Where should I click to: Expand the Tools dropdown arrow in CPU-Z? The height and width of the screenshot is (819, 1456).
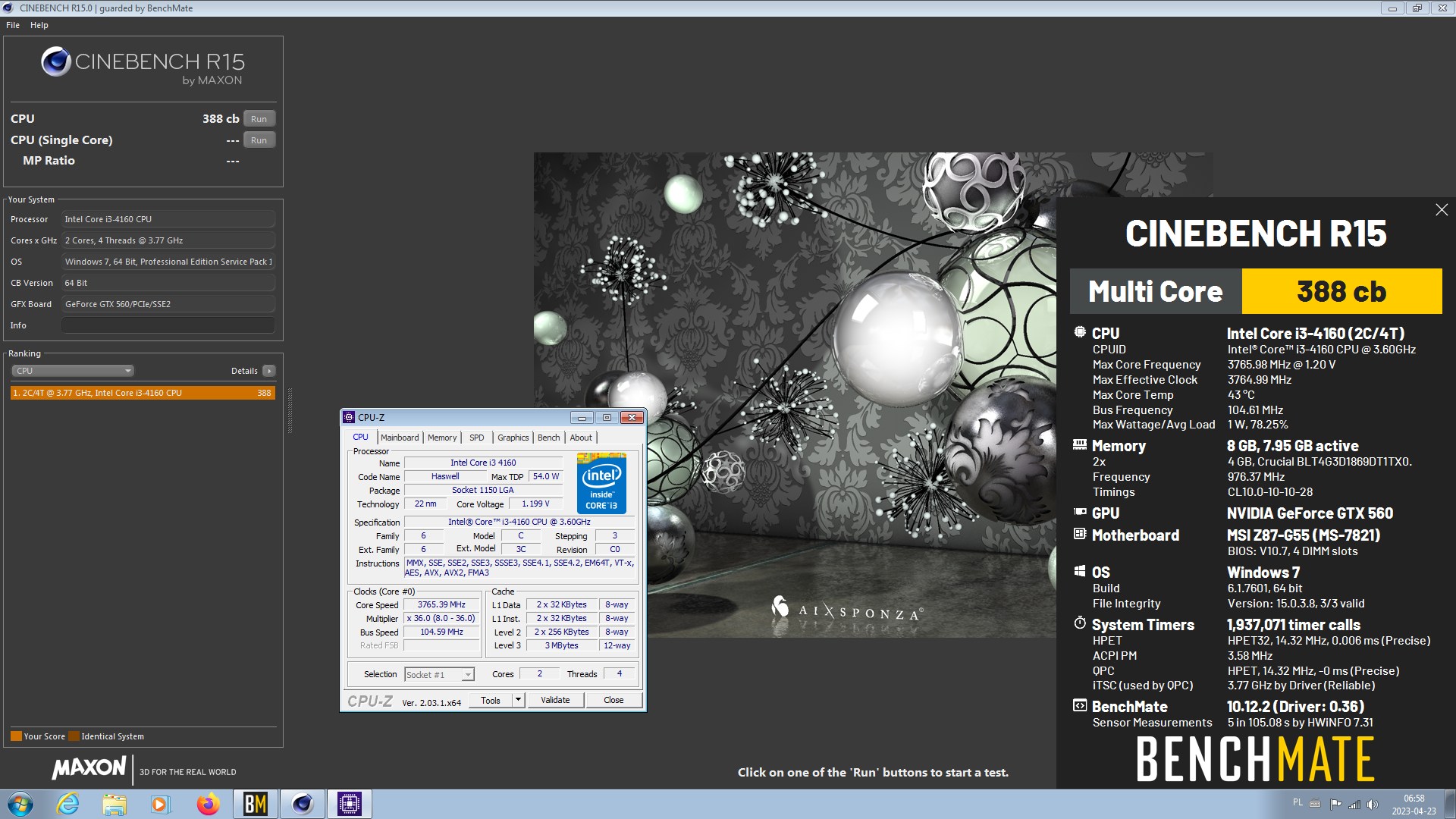[519, 700]
